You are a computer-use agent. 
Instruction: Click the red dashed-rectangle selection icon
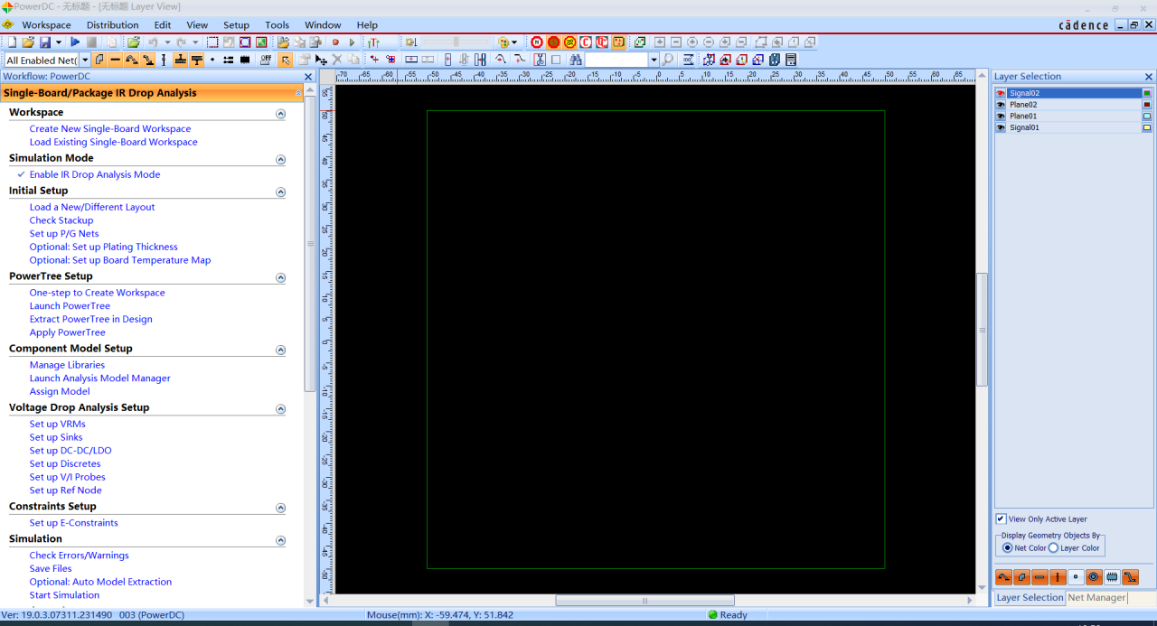(213, 43)
